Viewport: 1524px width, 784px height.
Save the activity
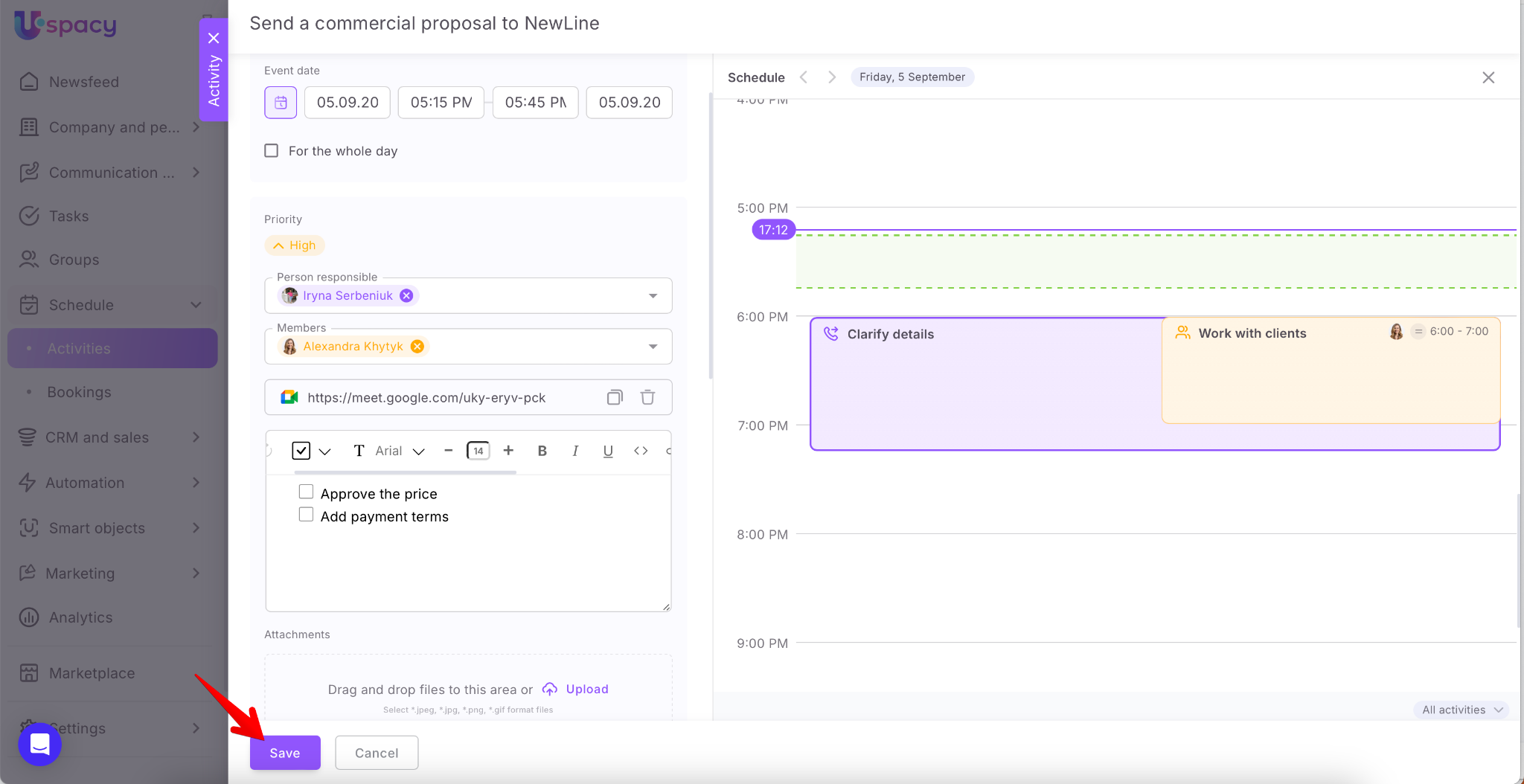pos(285,753)
